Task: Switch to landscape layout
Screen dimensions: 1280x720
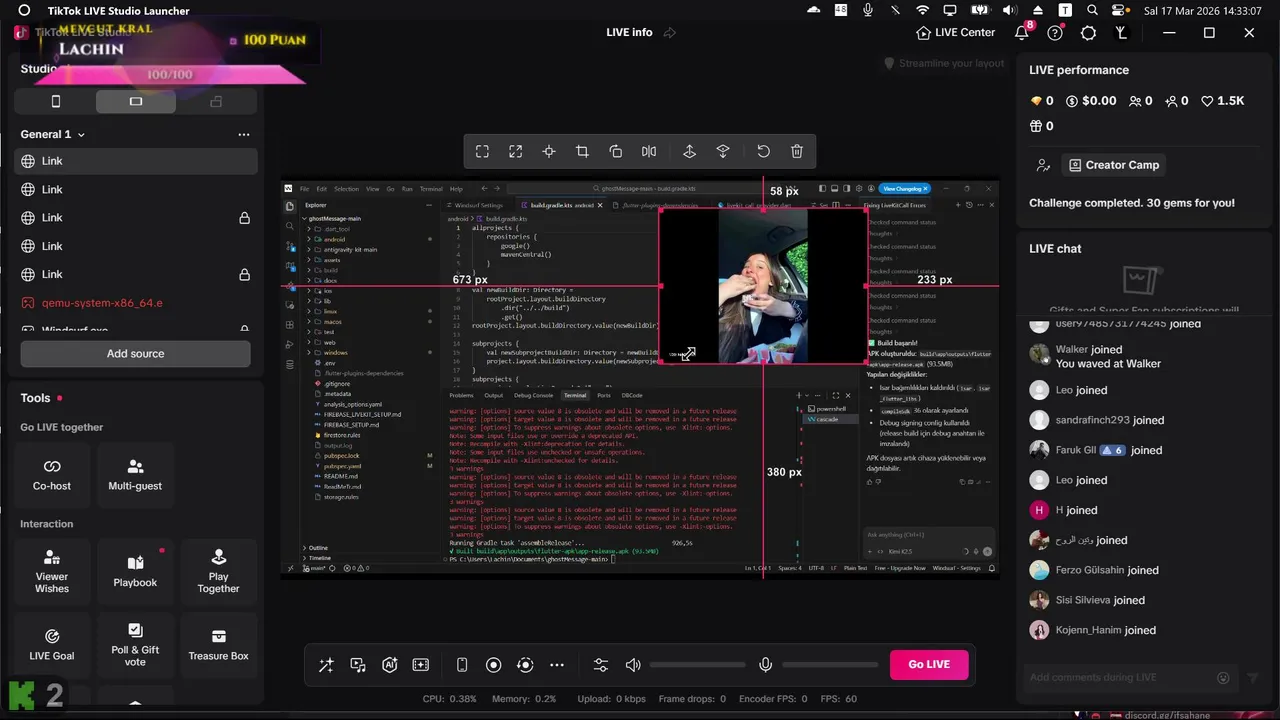Action: [136, 101]
